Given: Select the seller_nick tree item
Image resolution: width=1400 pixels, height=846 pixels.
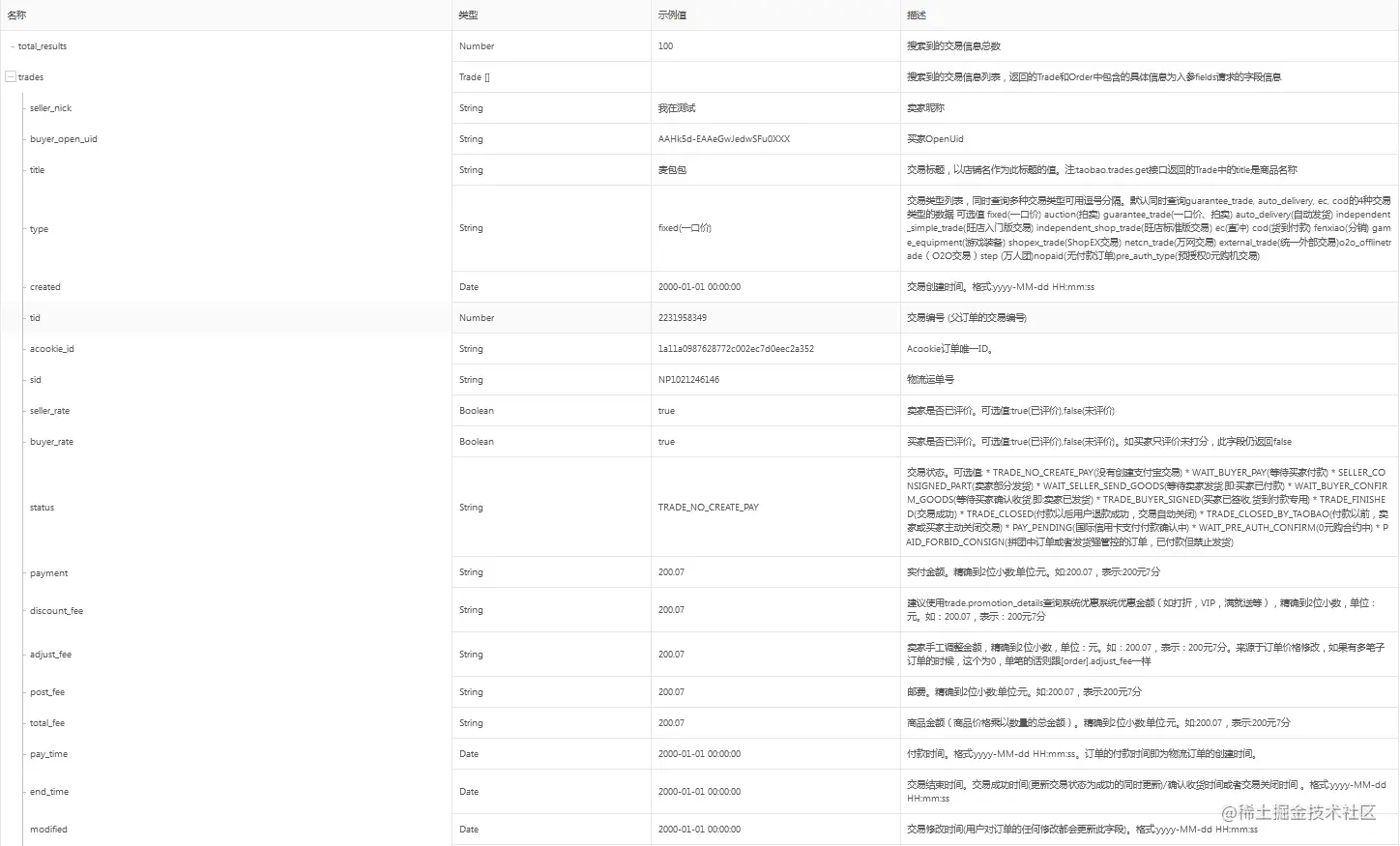Looking at the screenshot, I should point(50,107).
